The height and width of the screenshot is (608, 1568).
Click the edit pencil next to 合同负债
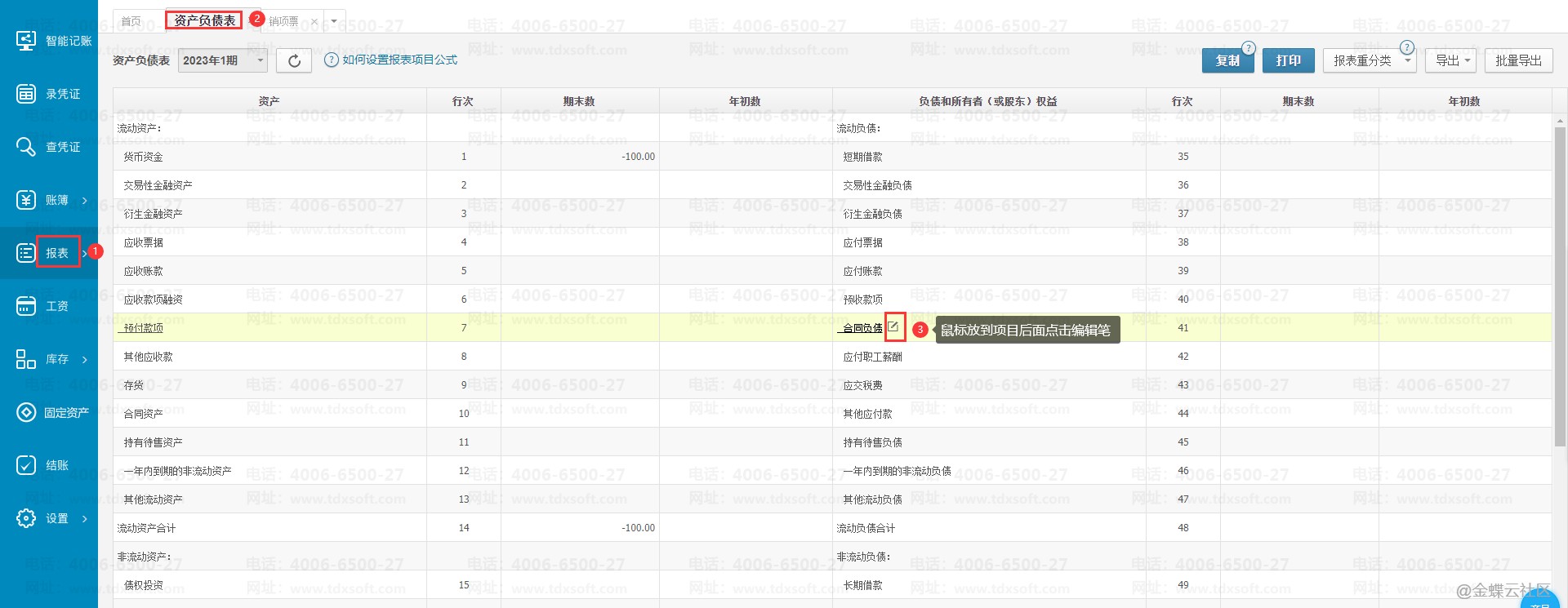pyautogui.click(x=894, y=326)
